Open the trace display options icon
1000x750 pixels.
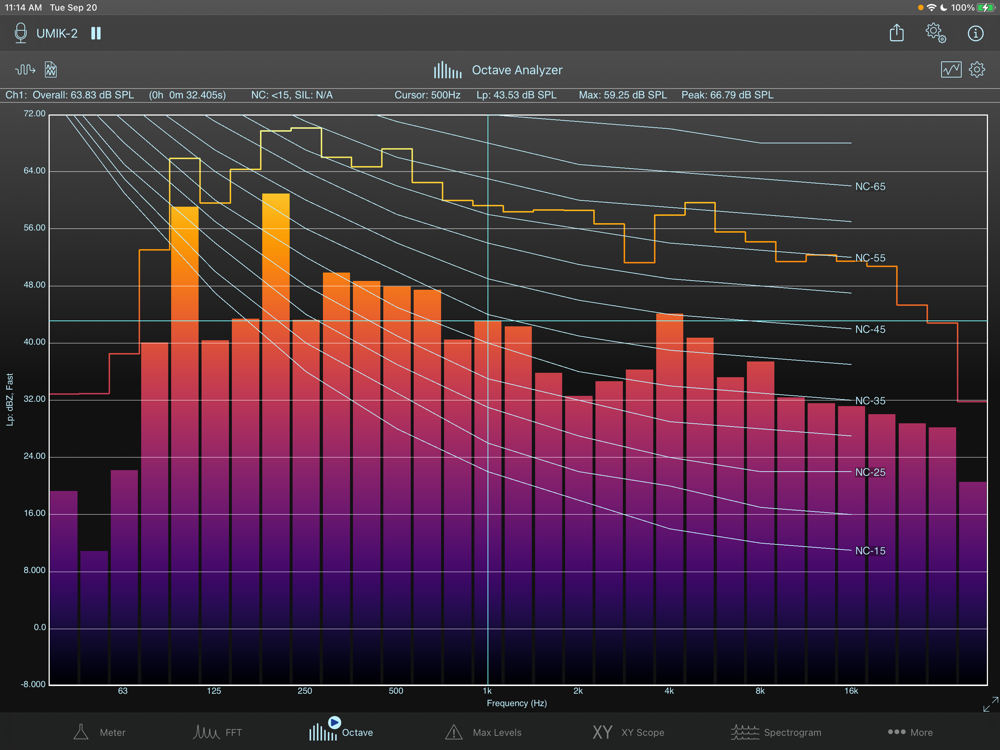point(950,70)
